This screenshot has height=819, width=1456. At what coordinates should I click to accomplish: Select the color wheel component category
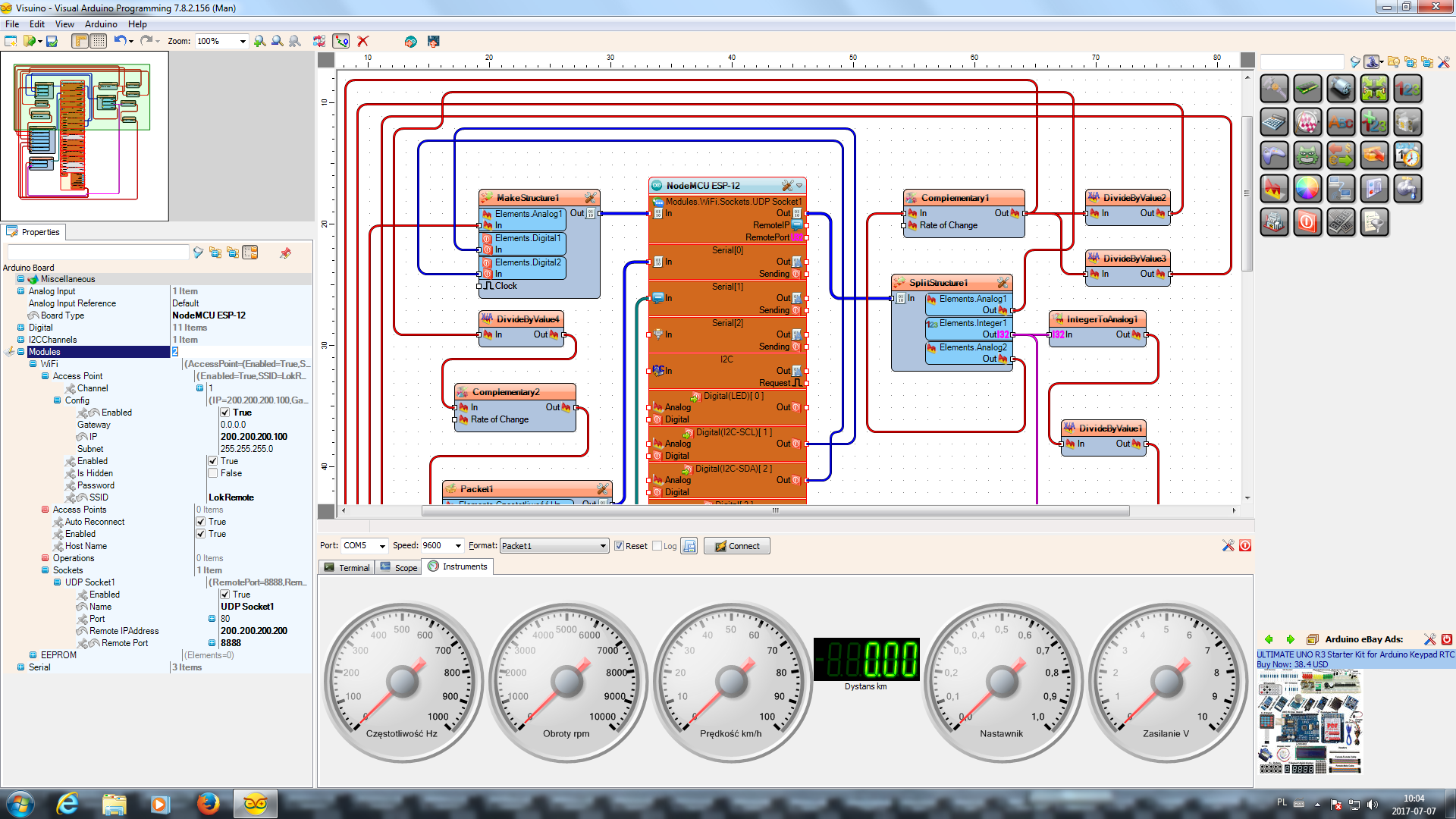1307,189
